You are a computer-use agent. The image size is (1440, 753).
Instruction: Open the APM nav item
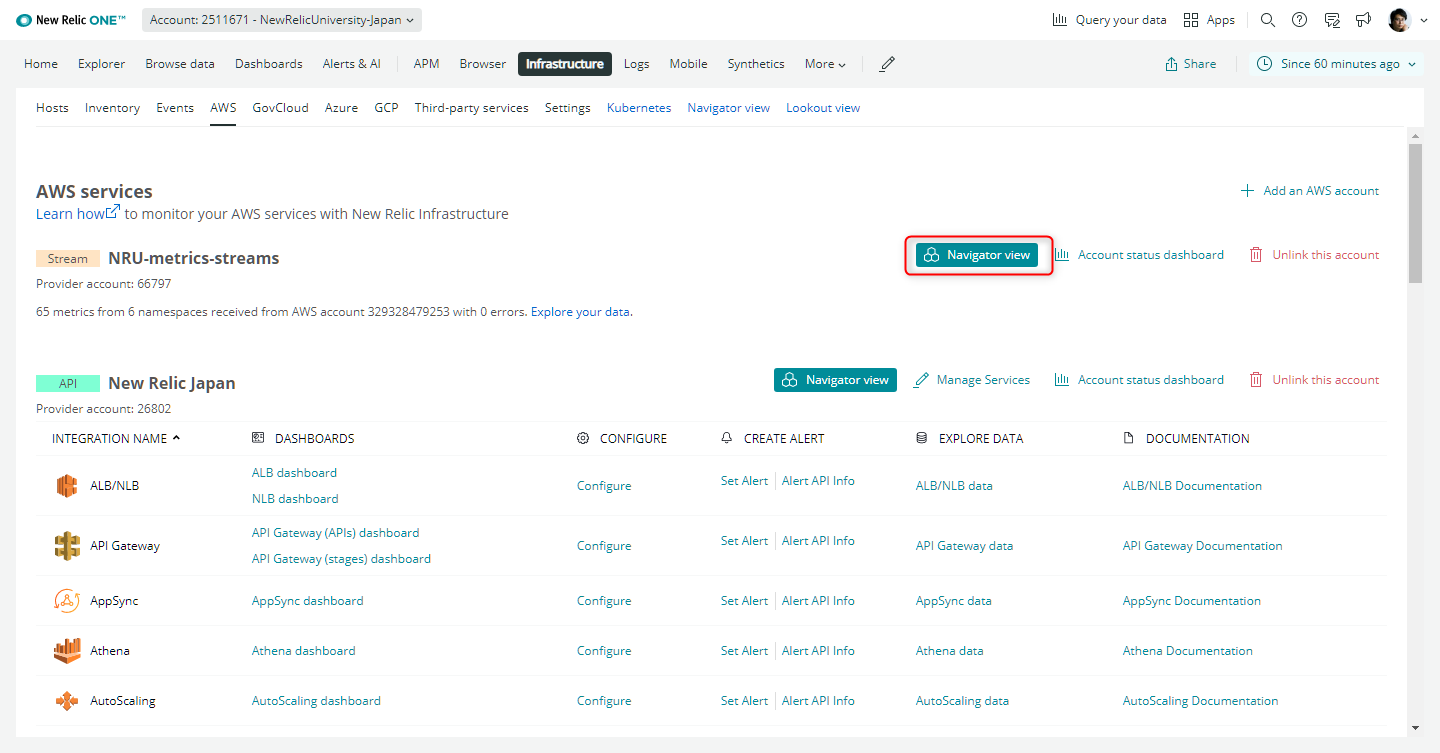[x=427, y=64]
